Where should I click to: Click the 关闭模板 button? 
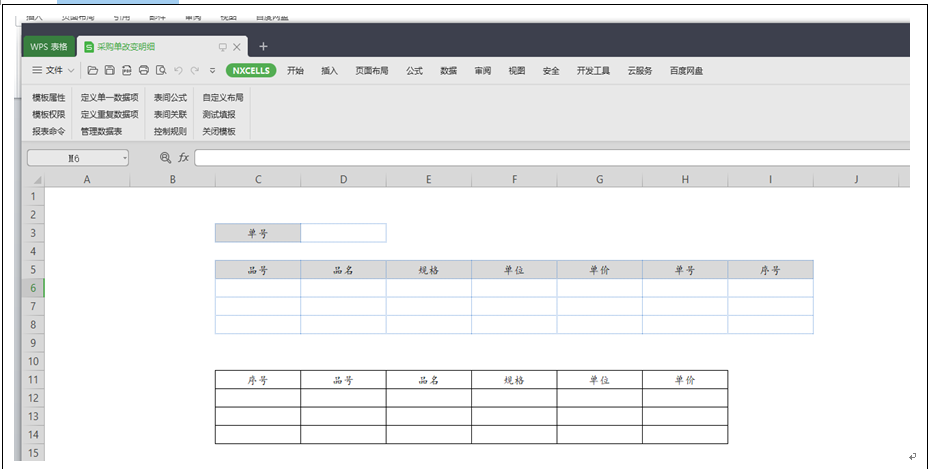(x=219, y=131)
